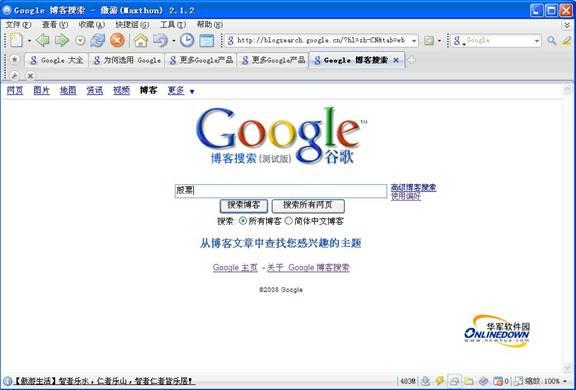Screen dimensions: 576x390
Task: Add a new tab with plus icon
Action: (x=411, y=60)
